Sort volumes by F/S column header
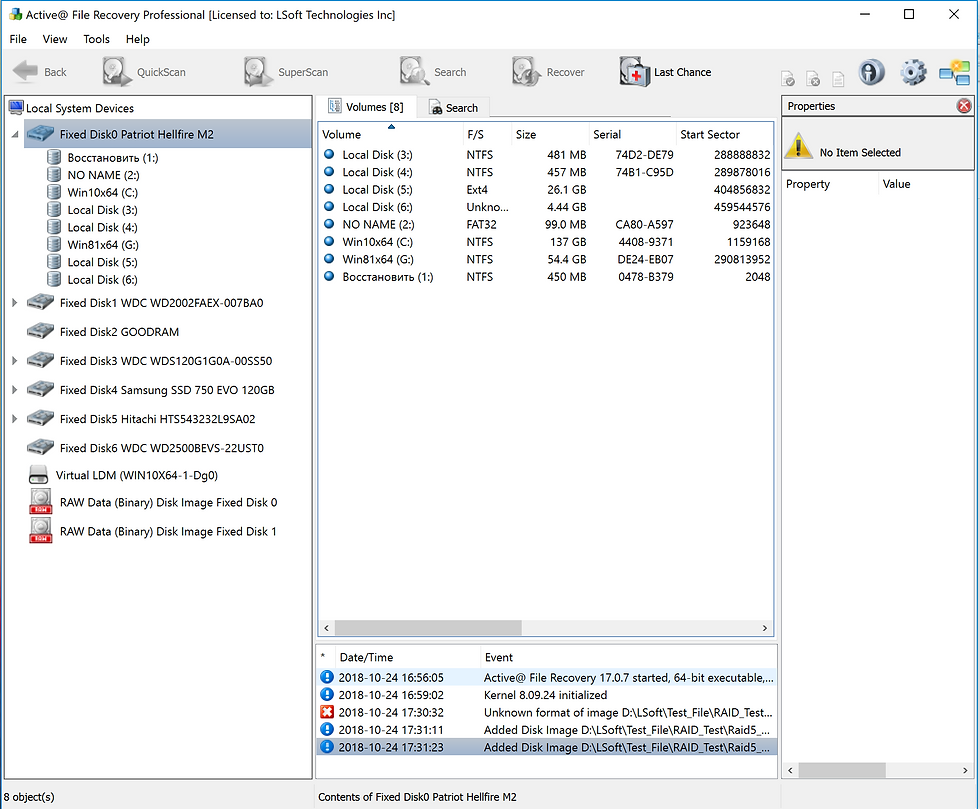This screenshot has width=980, height=809. coord(487,134)
